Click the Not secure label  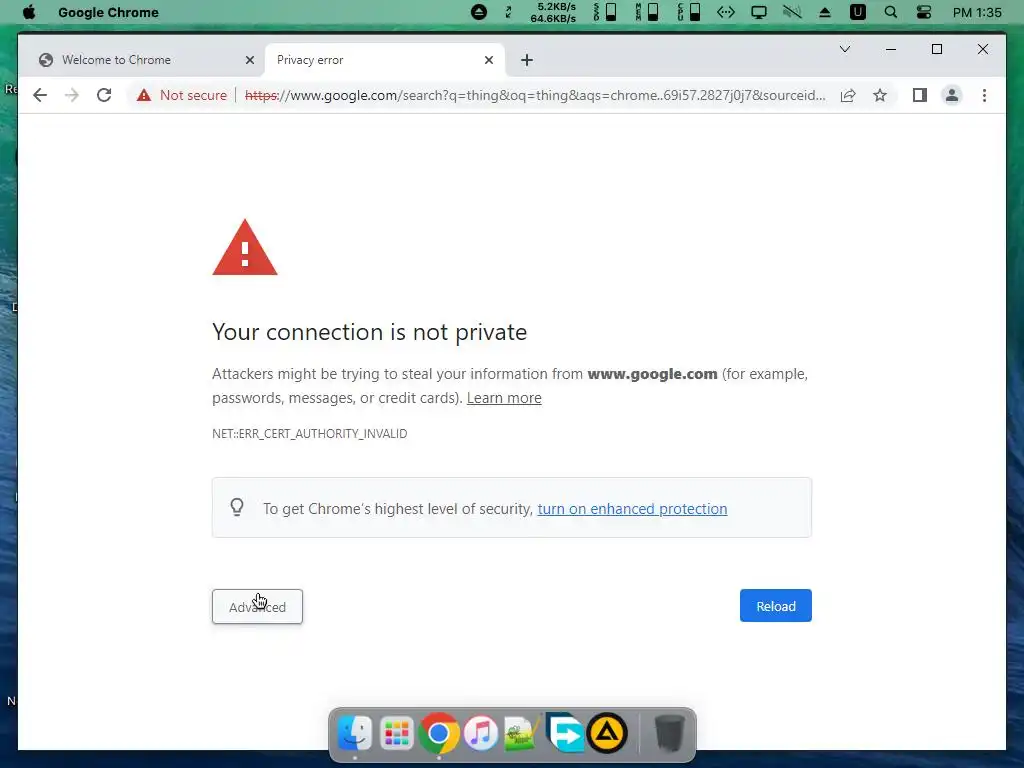point(193,95)
